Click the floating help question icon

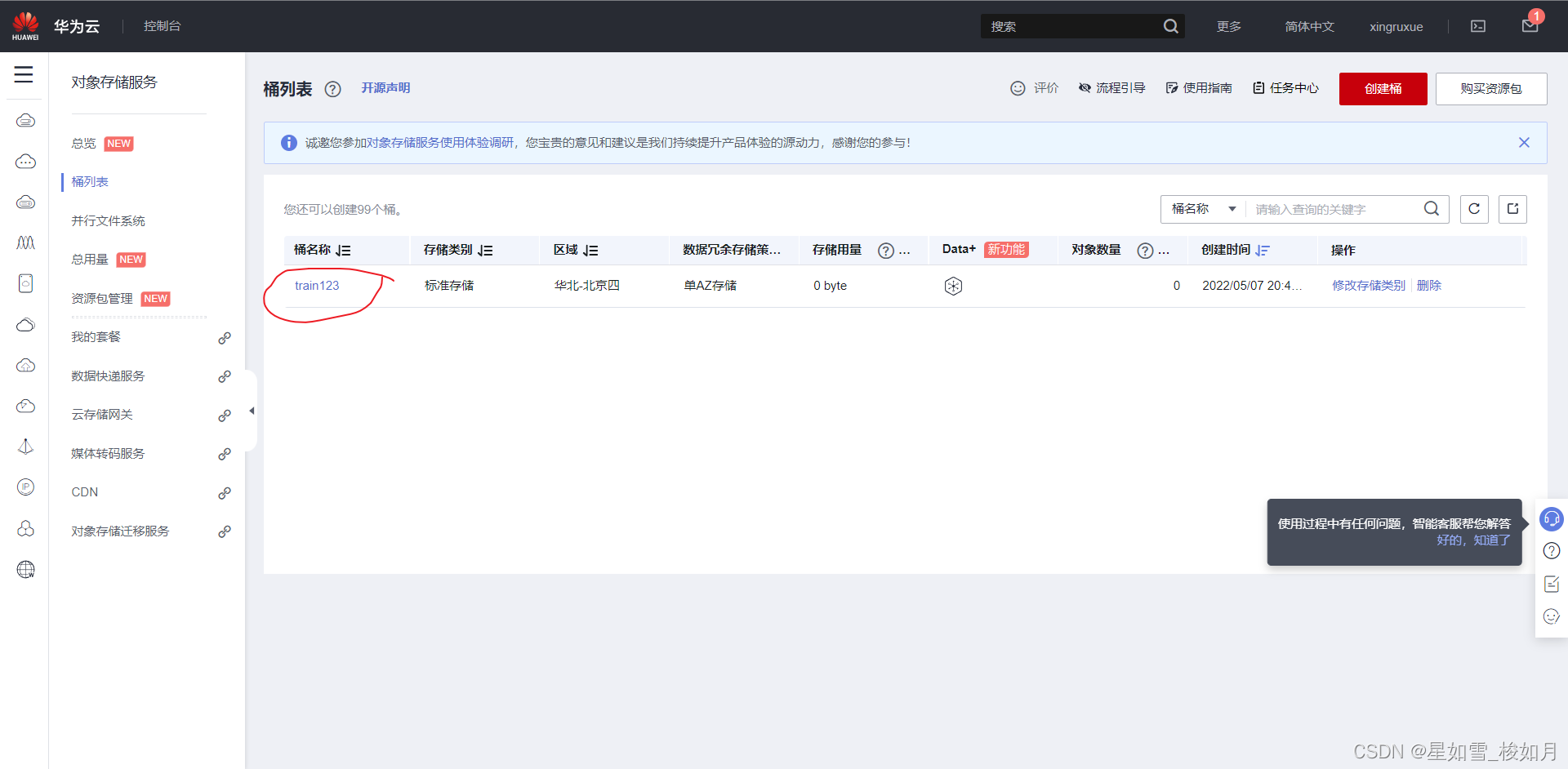click(x=1552, y=551)
